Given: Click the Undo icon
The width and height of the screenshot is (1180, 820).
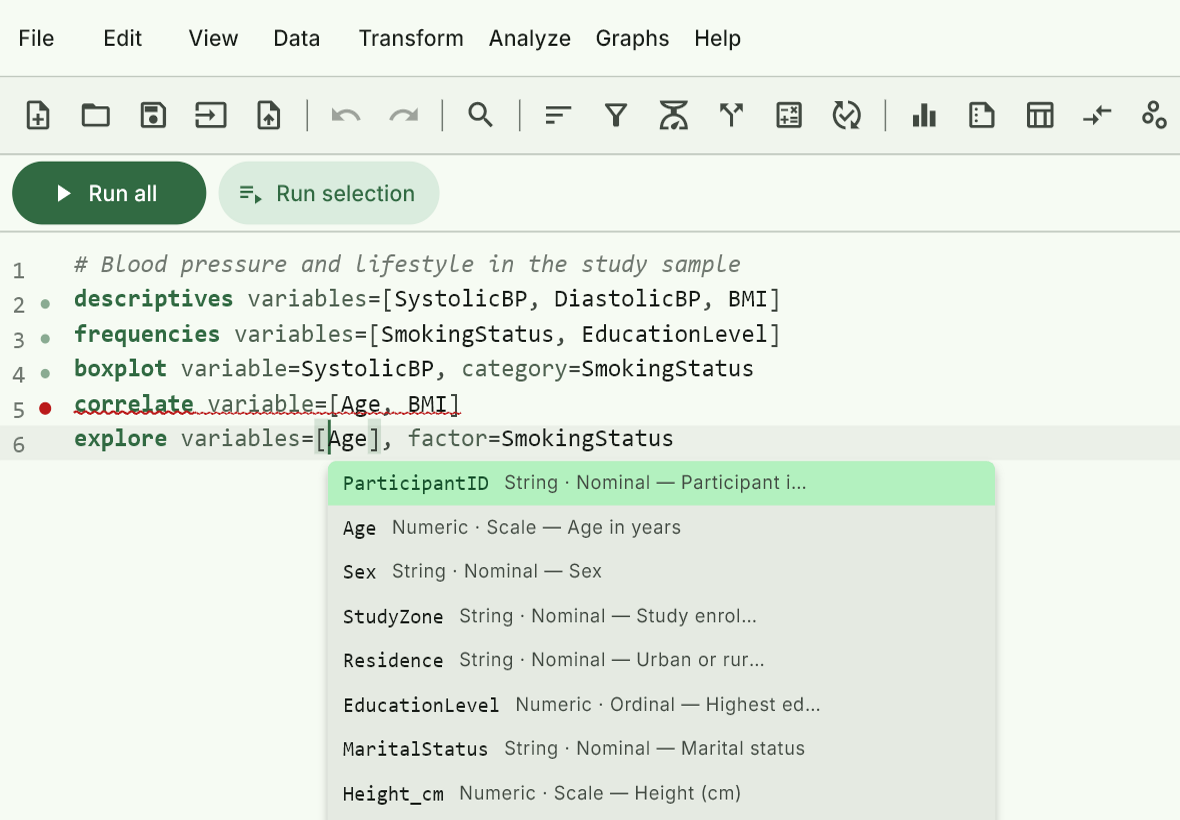Looking at the screenshot, I should point(346,116).
